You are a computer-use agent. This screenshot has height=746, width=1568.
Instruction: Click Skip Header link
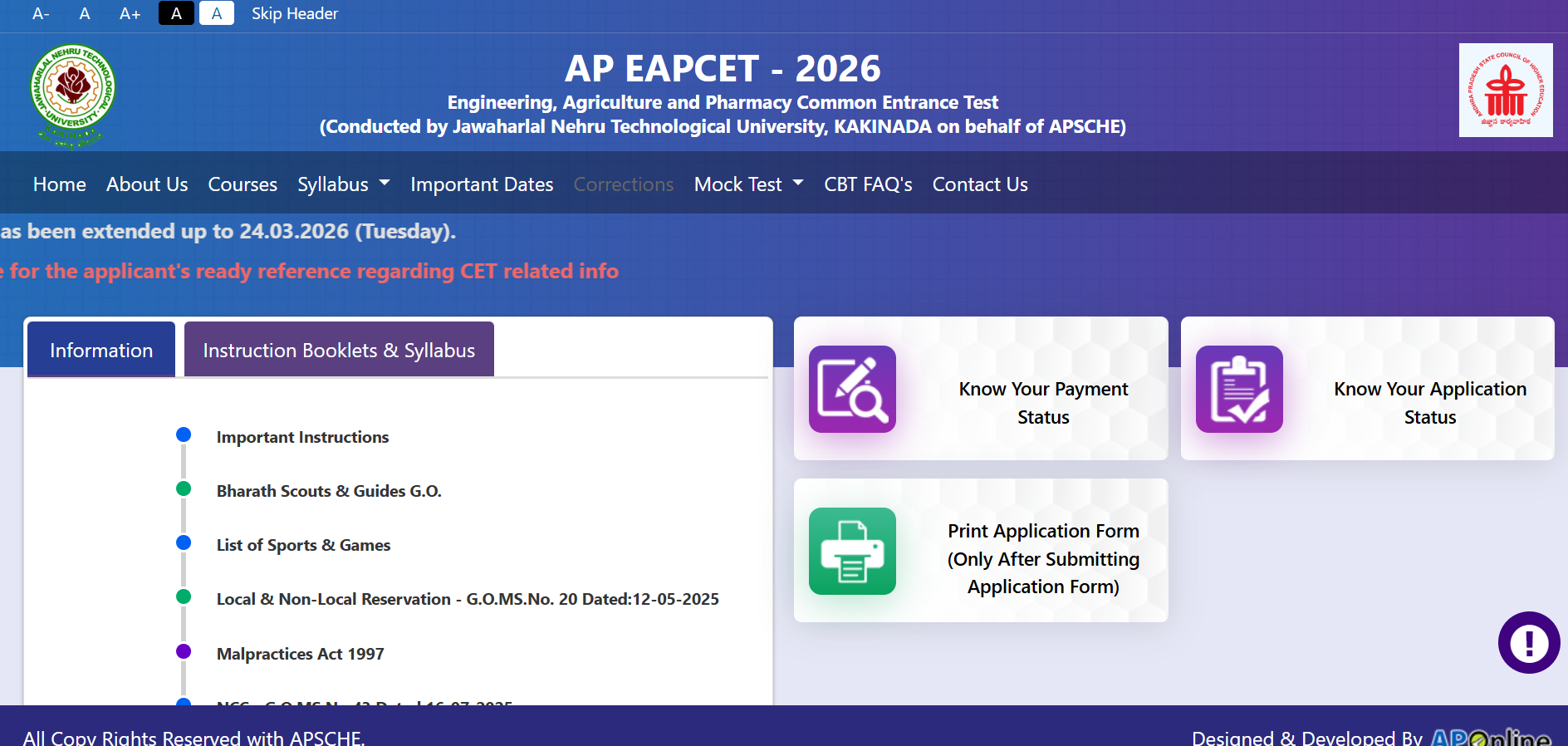(x=295, y=14)
